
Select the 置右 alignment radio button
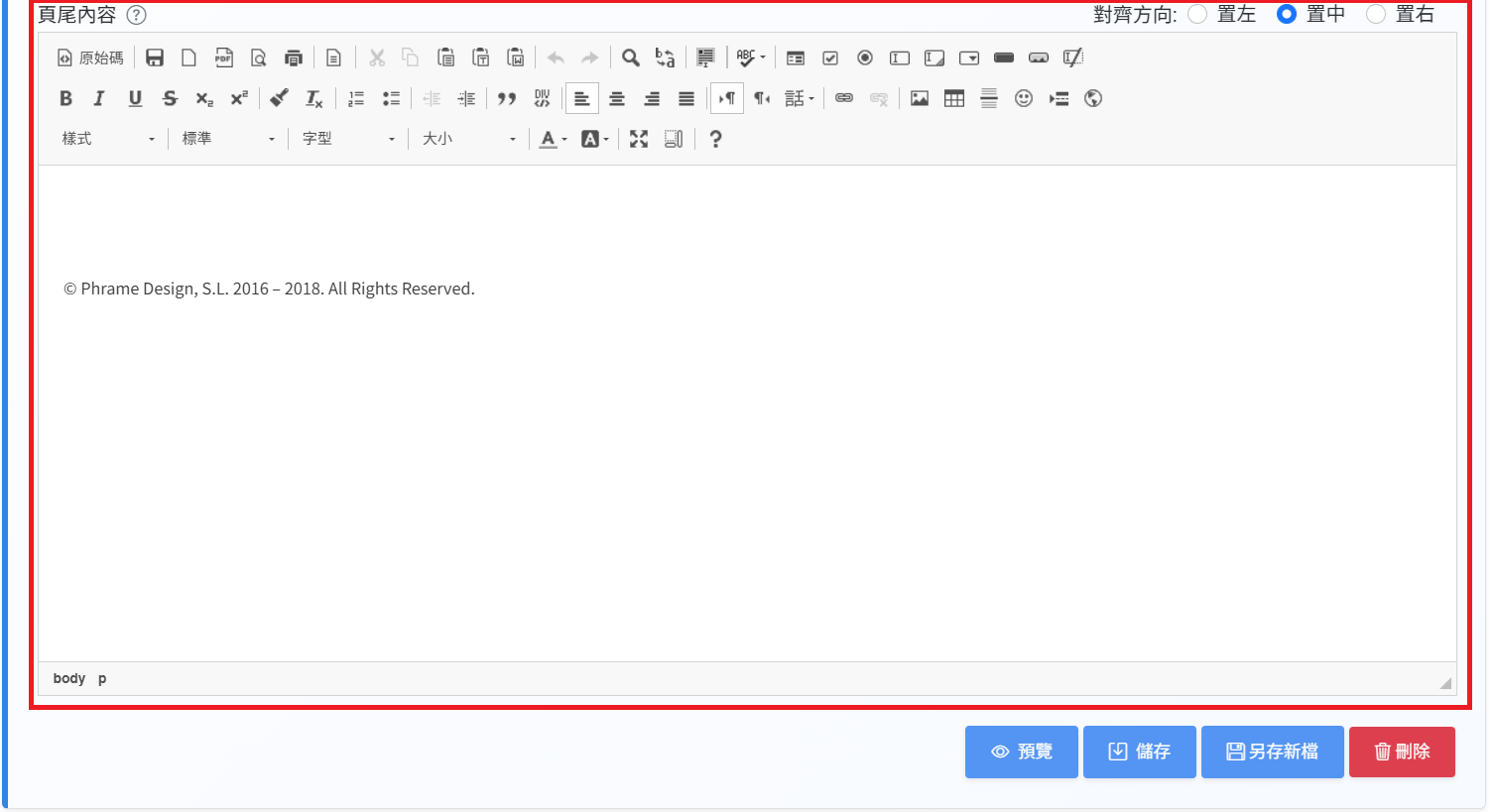point(1376,14)
